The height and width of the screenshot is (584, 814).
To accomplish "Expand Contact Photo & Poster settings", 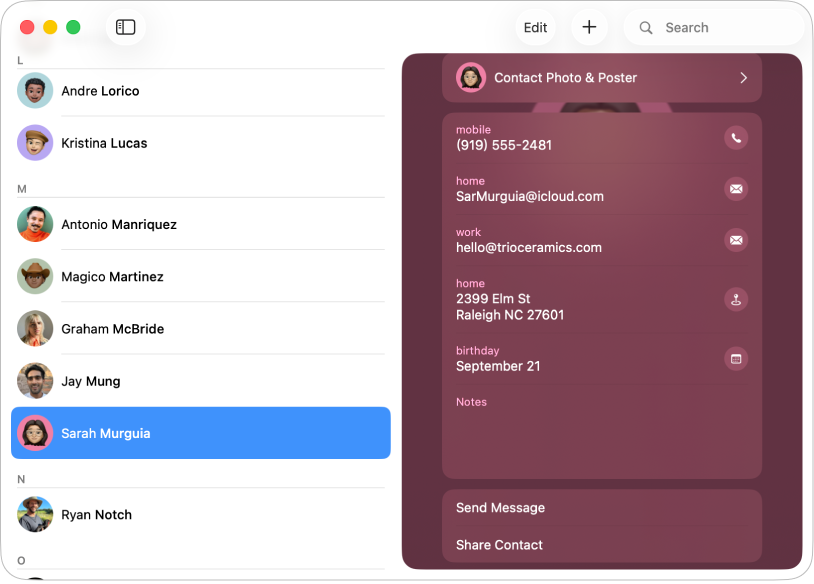I will pos(601,77).
